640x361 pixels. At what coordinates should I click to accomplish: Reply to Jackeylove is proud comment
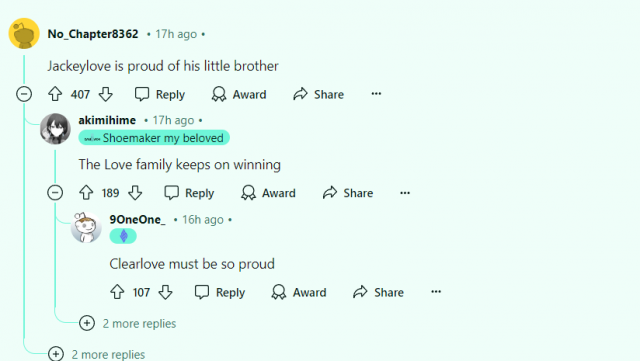click(x=160, y=94)
